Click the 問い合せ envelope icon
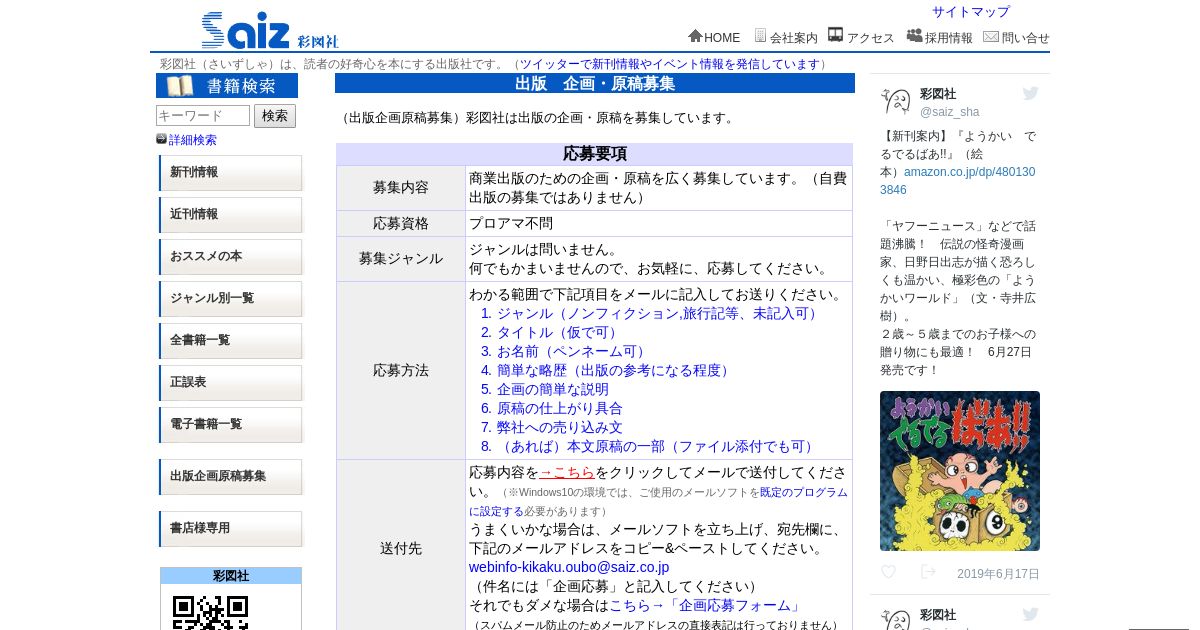This screenshot has height=630, width=1200. (991, 37)
